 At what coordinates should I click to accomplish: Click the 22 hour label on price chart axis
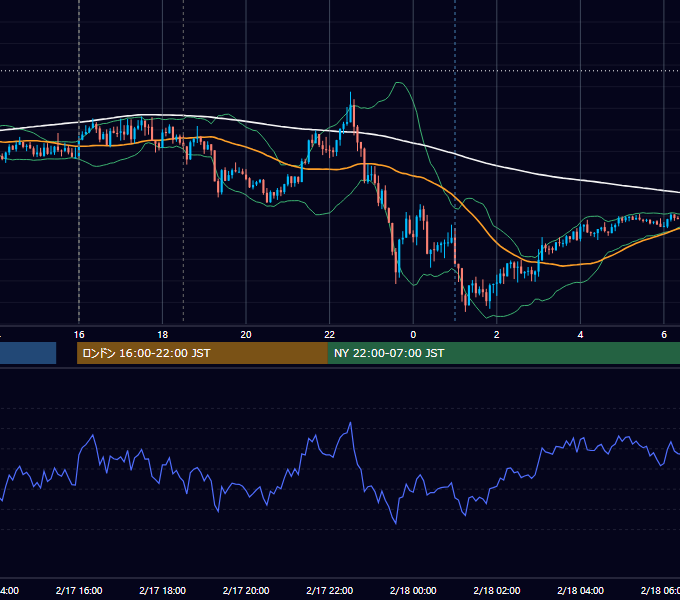(330, 335)
